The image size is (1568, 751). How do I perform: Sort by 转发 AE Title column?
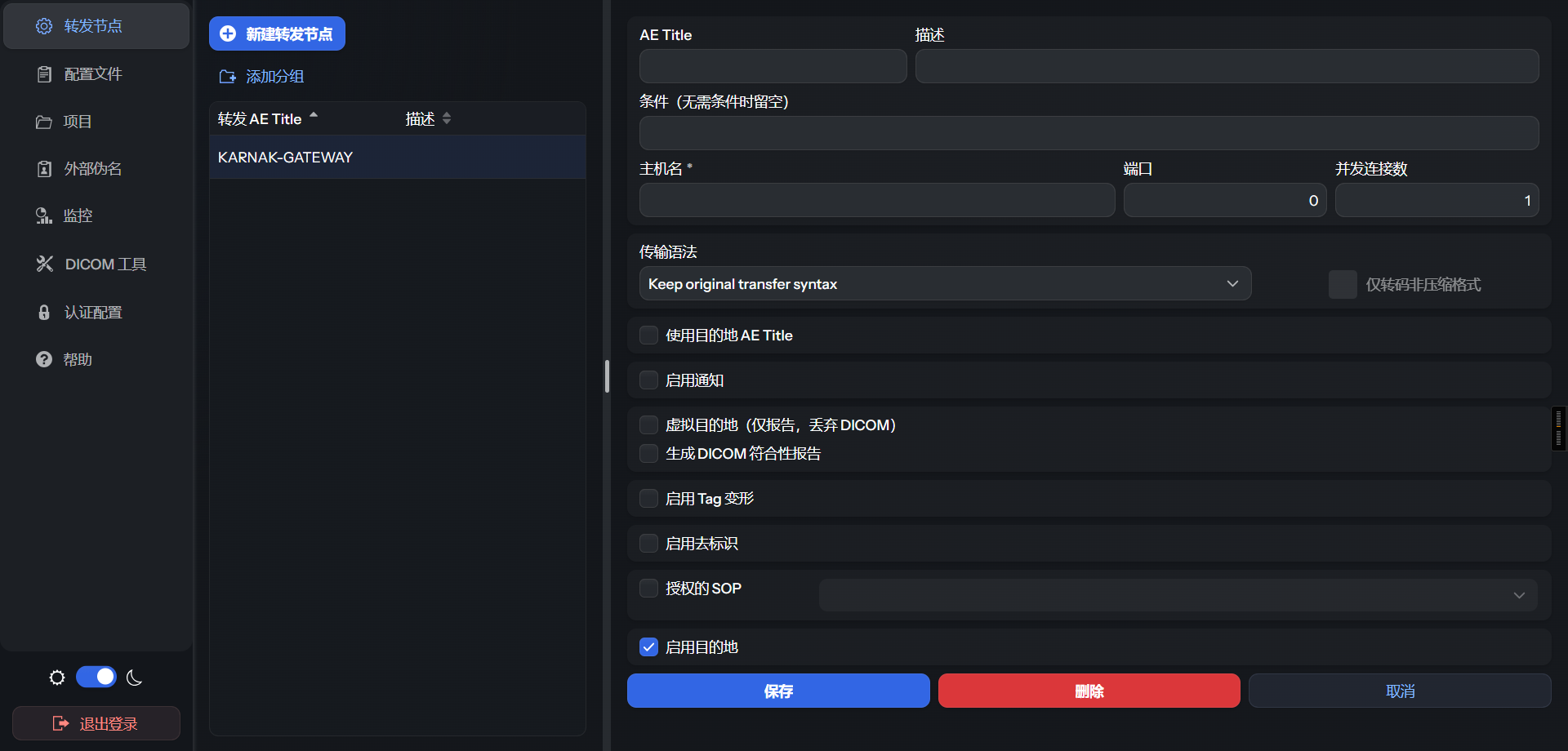tap(267, 118)
